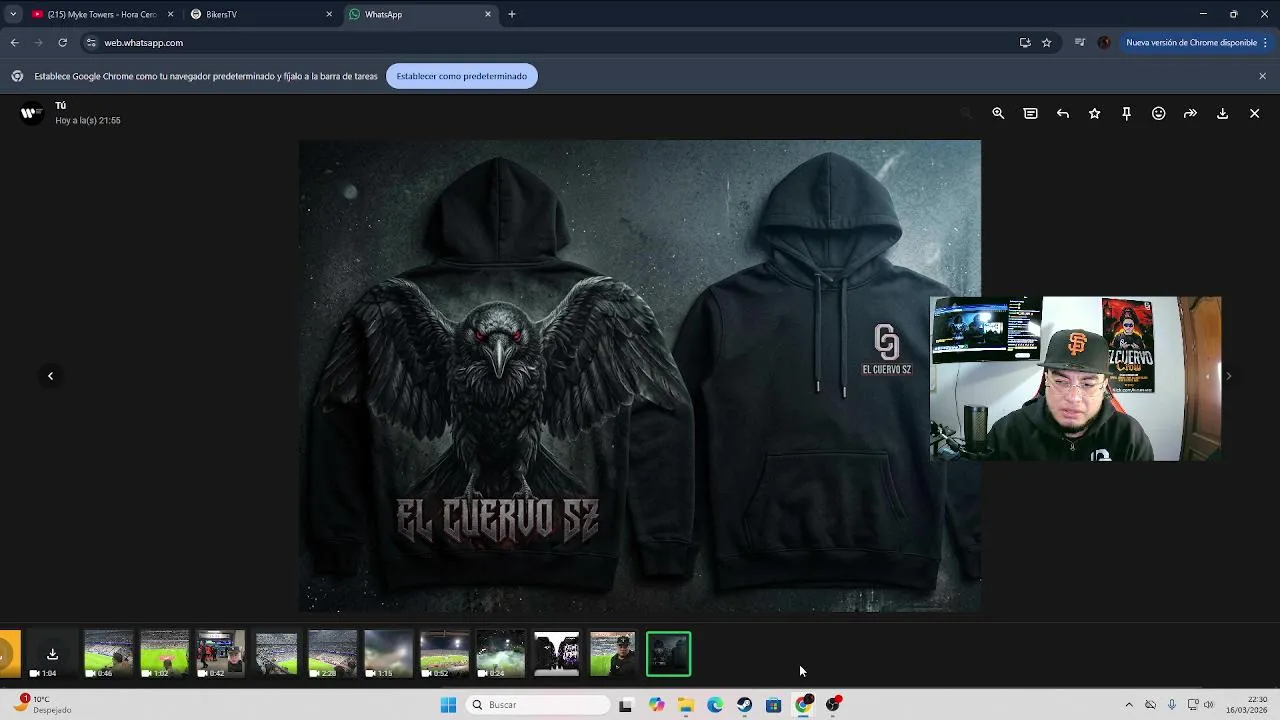Close the Myke Towers YouTube tab
This screenshot has width=1280, height=720.
170,14
